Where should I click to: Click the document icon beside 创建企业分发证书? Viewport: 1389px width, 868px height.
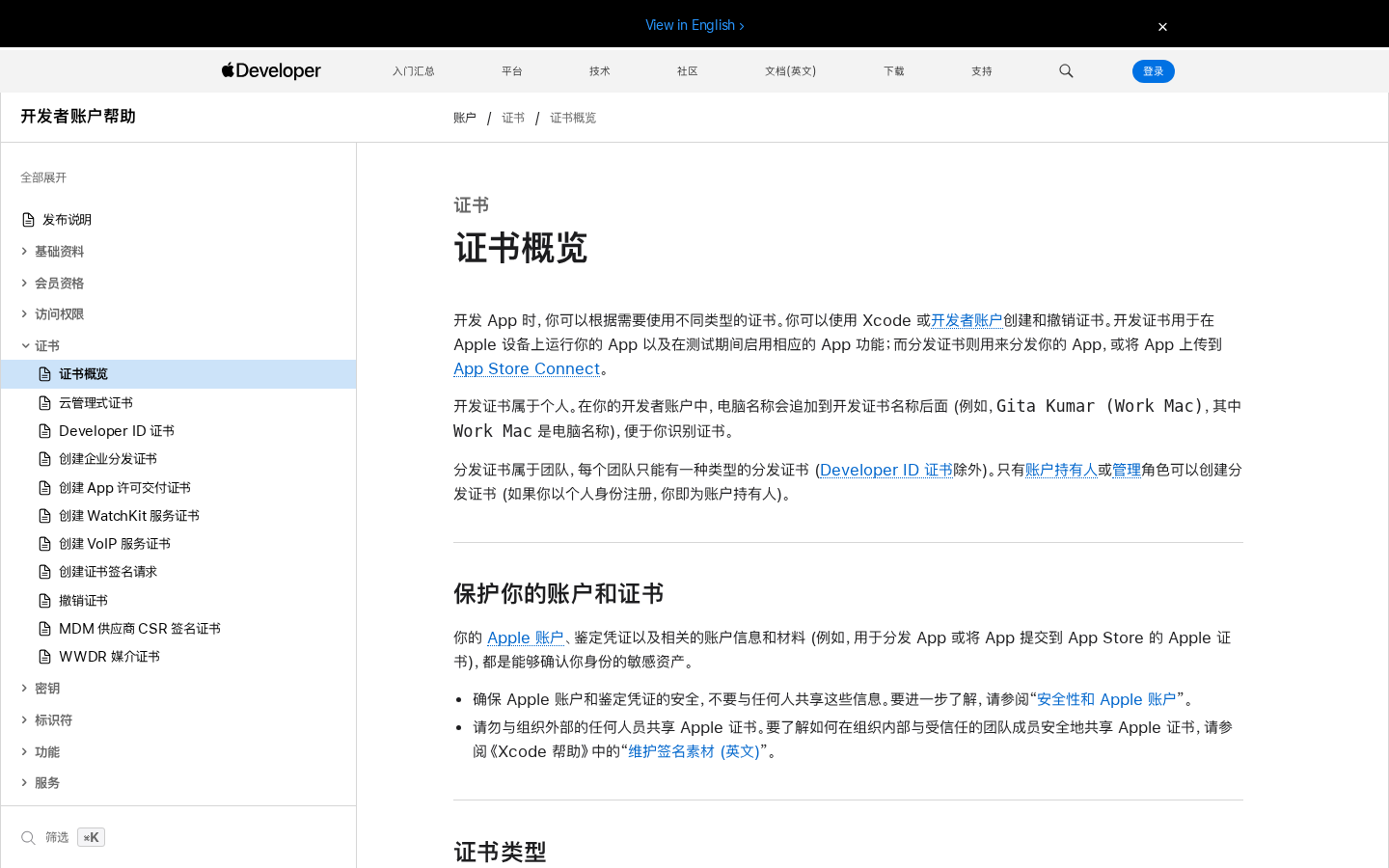coord(44,459)
